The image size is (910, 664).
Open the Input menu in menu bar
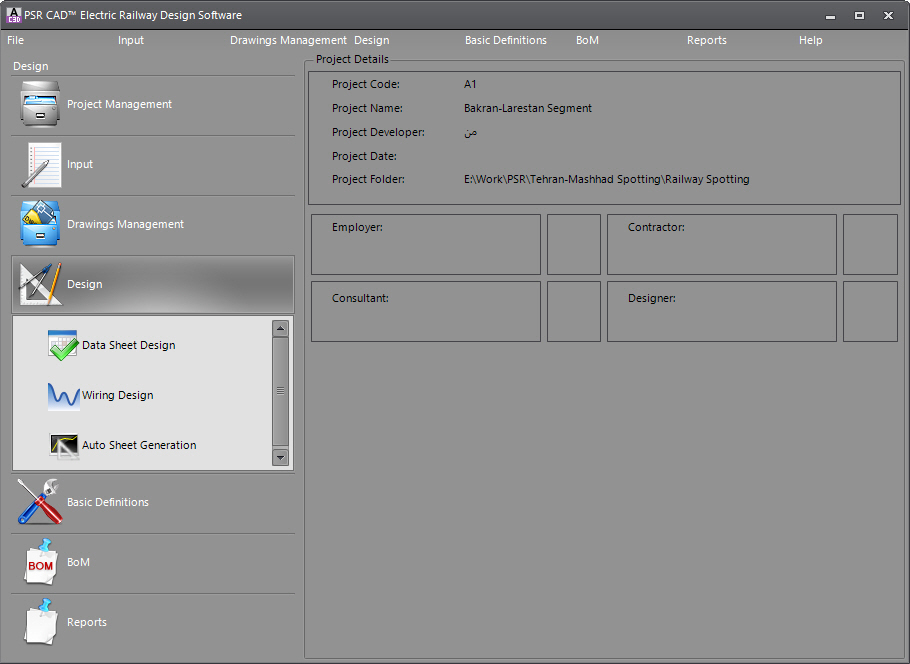(x=131, y=40)
